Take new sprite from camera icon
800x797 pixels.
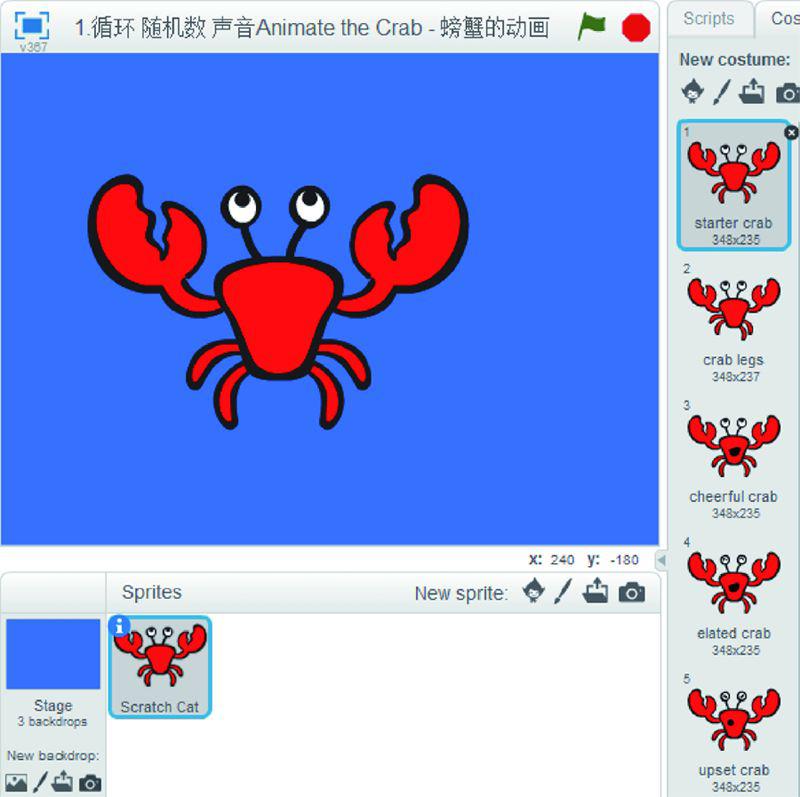click(632, 593)
